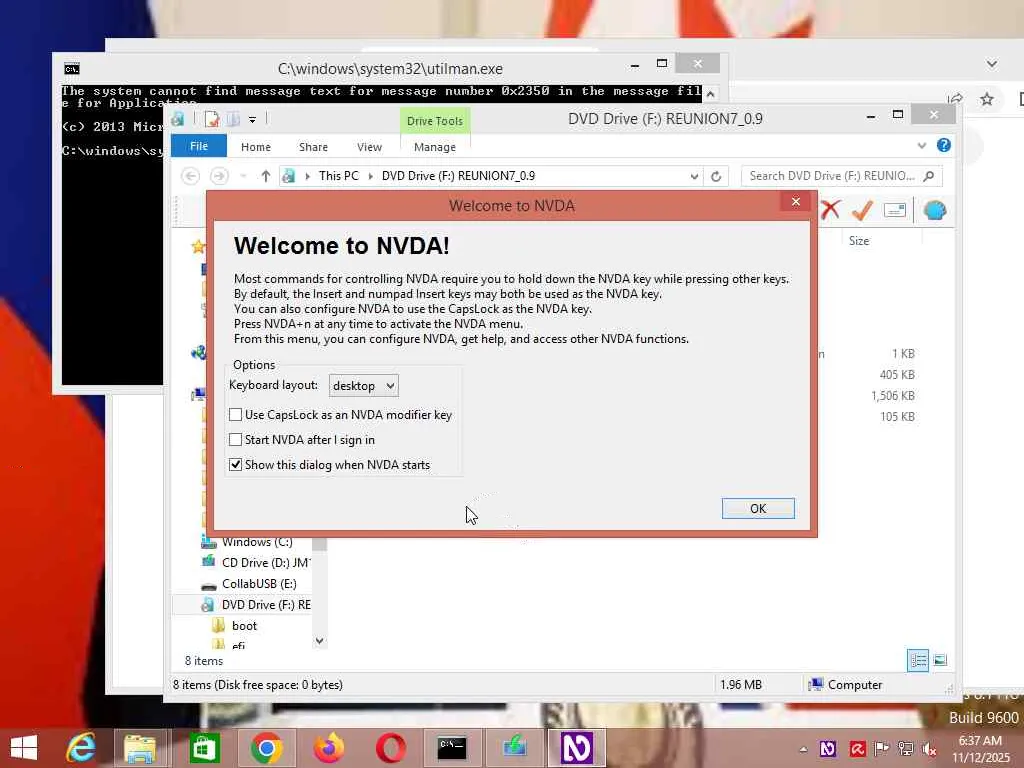Close the Welcome to NVDA dialog
The height and width of the screenshot is (768, 1024).
pyautogui.click(x=795, y=202)
